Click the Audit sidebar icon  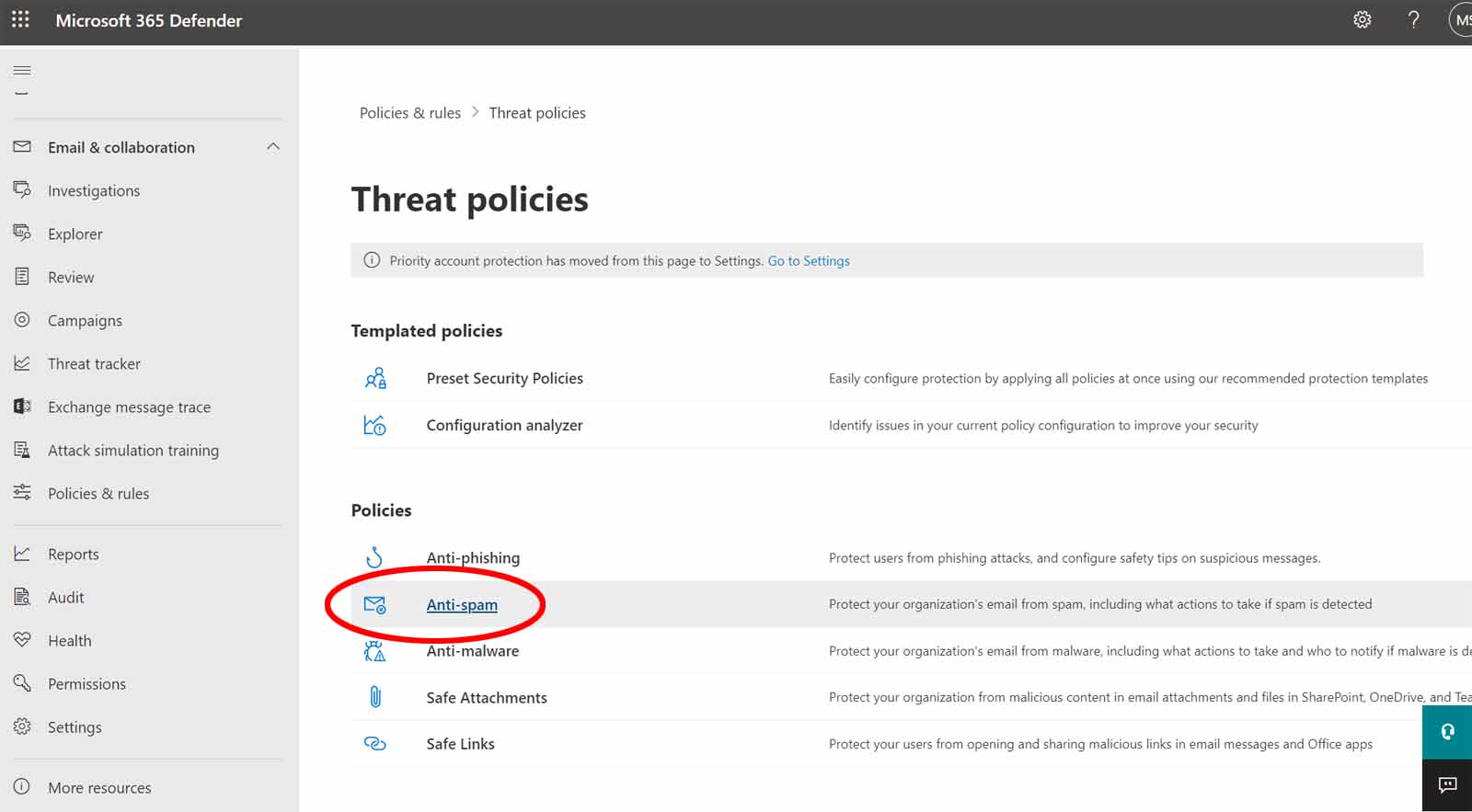22,596
